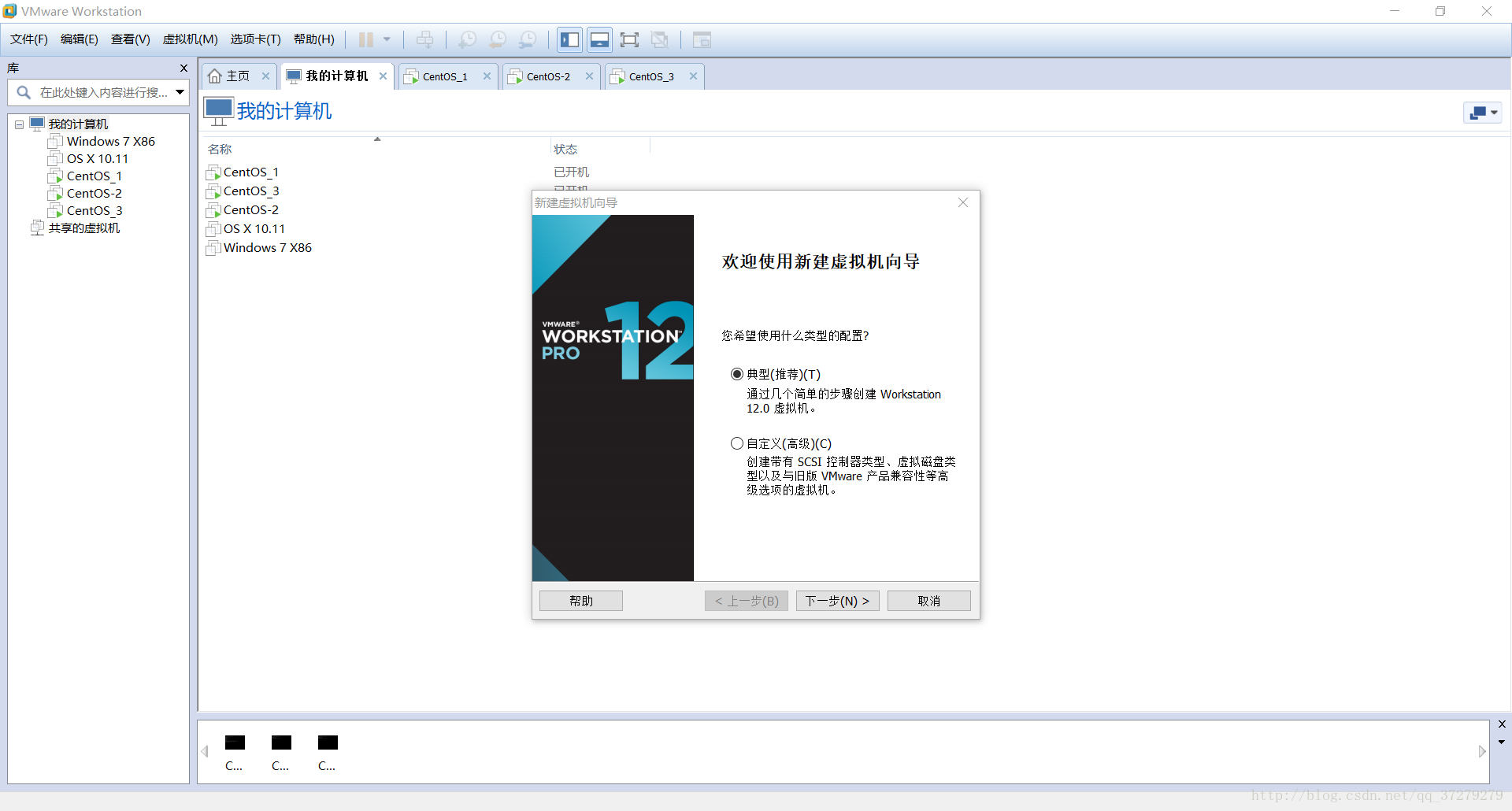The width and height of the screenshot is (1512, 811).
Task: Click the take snapshot clock icon
Action: [x=468, y=39]
